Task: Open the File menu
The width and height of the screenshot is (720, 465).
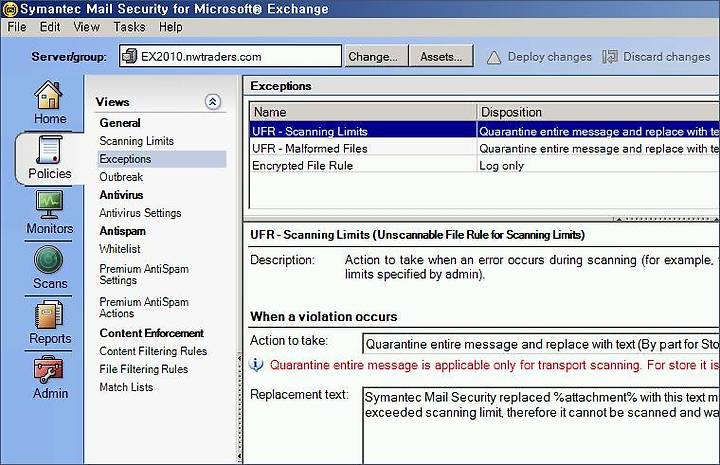Action: (17, 27)
